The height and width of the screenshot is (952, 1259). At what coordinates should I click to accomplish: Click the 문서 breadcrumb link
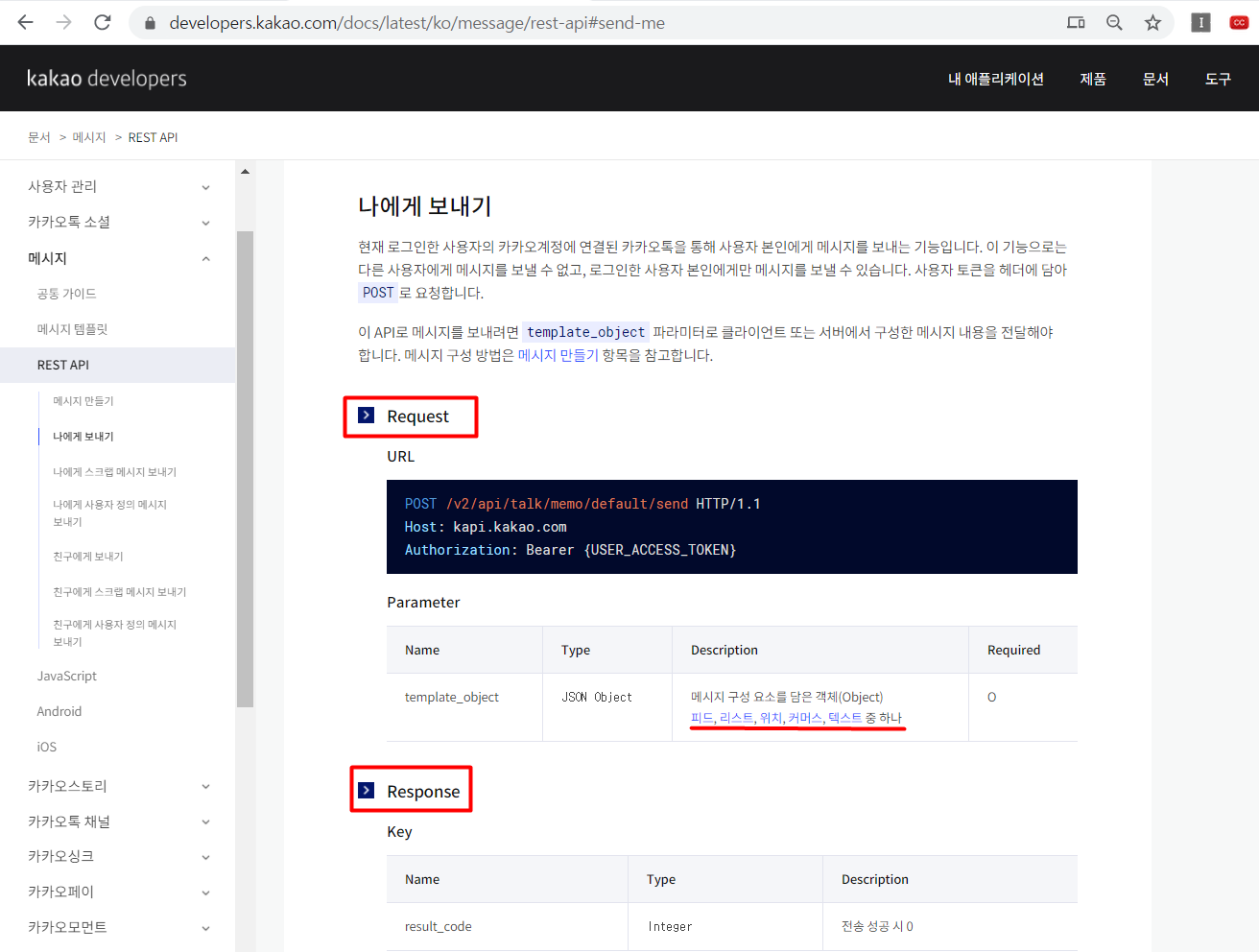[38, 137]
